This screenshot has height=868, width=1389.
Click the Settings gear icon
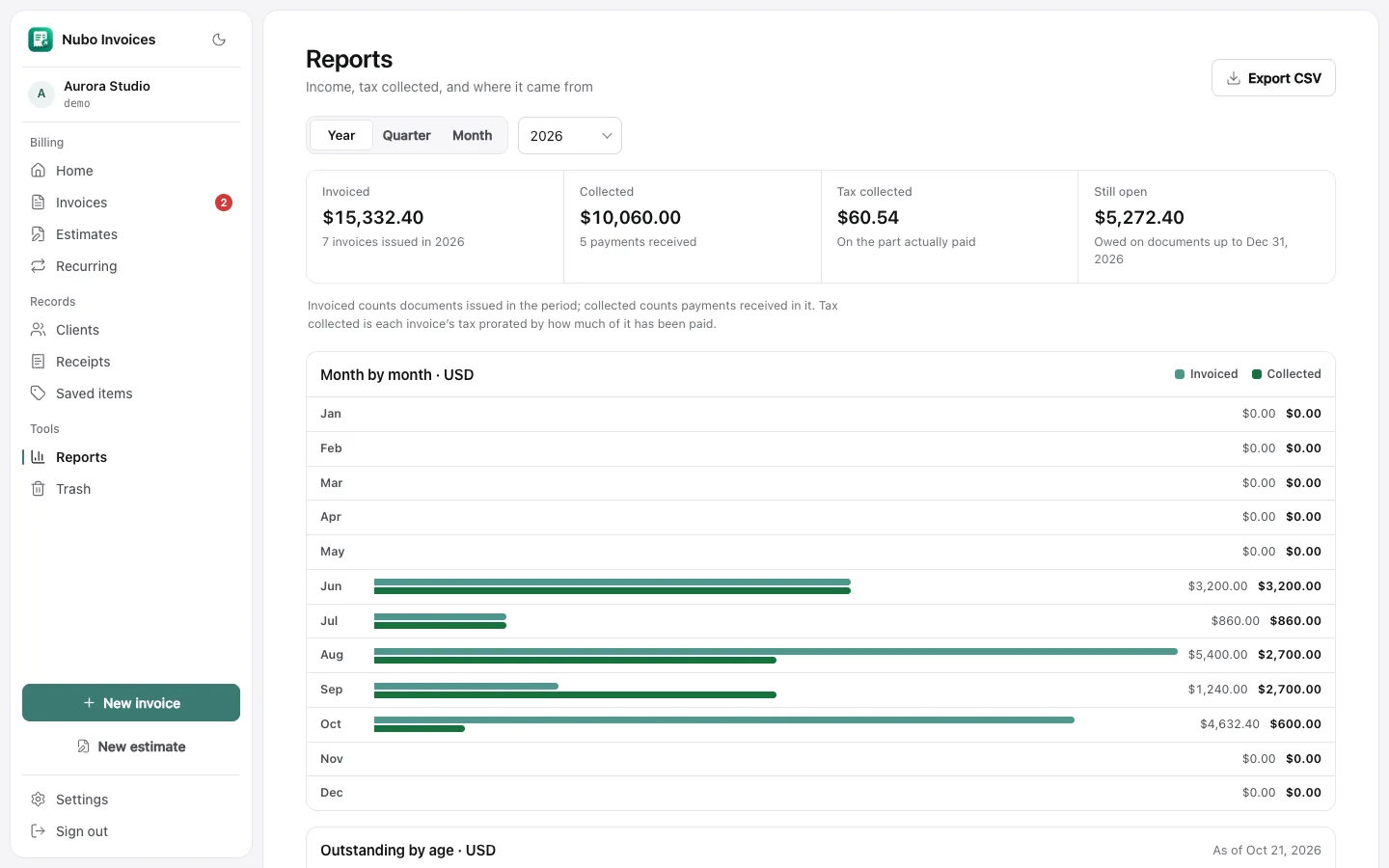pyautogui.click(x=39, y=800)
